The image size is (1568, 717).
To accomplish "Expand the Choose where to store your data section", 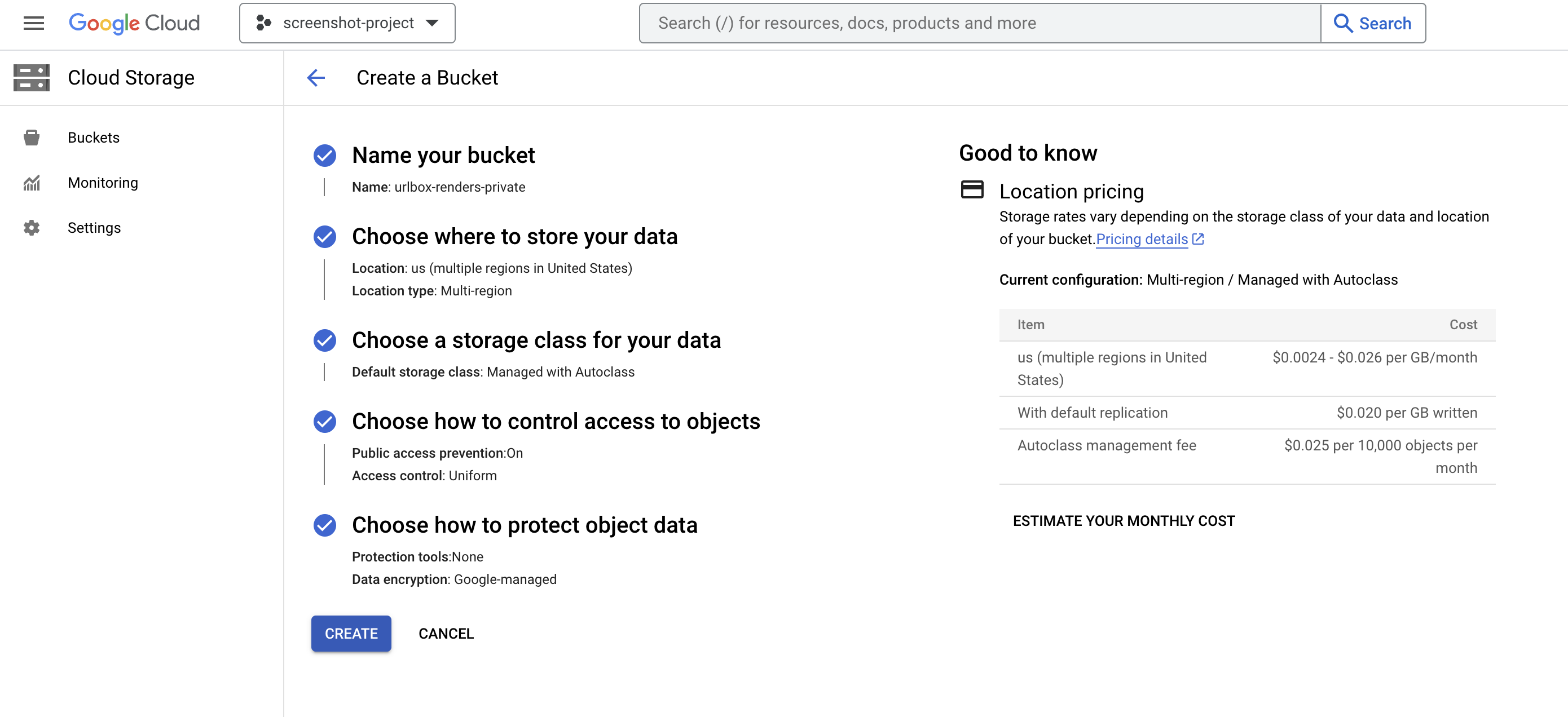I will click(514, 237).
